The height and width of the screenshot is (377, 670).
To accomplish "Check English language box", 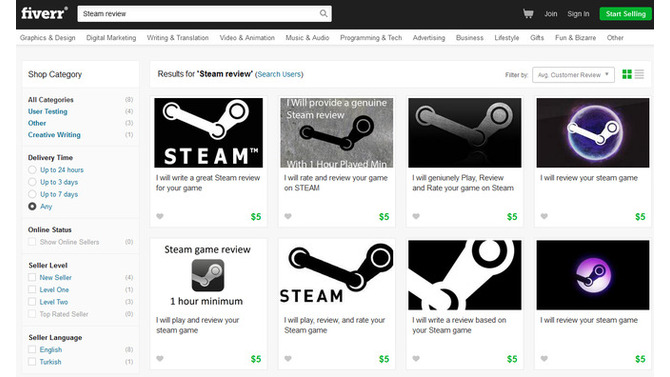I will [x=32, y=350].
